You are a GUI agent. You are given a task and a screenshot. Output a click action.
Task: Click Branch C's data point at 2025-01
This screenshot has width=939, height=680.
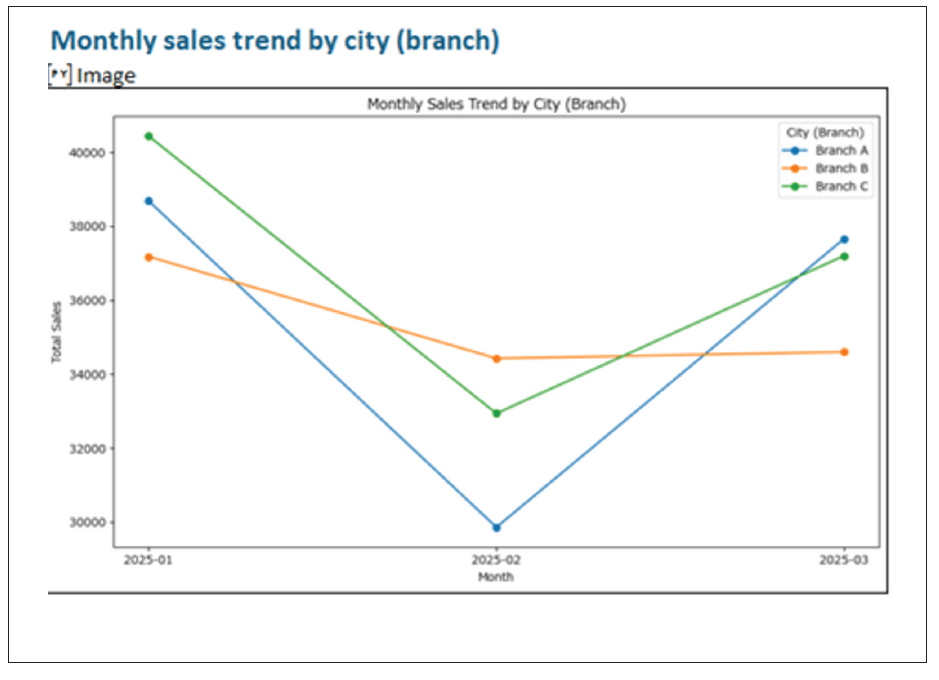click(149, 136)
